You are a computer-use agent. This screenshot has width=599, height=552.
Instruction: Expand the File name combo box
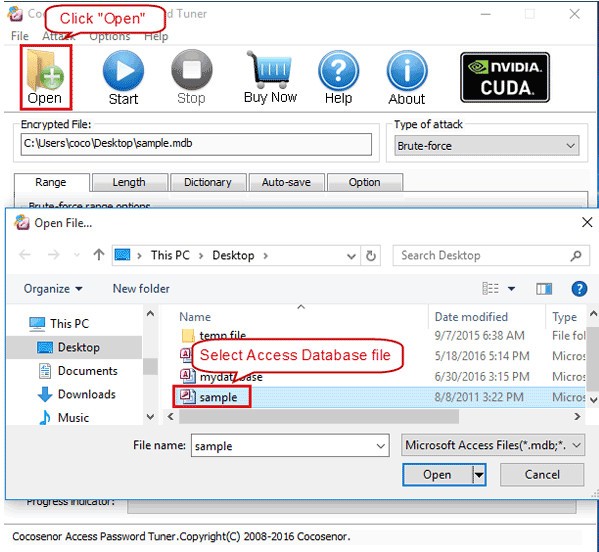pyautogui.click(x=380, y=446)
